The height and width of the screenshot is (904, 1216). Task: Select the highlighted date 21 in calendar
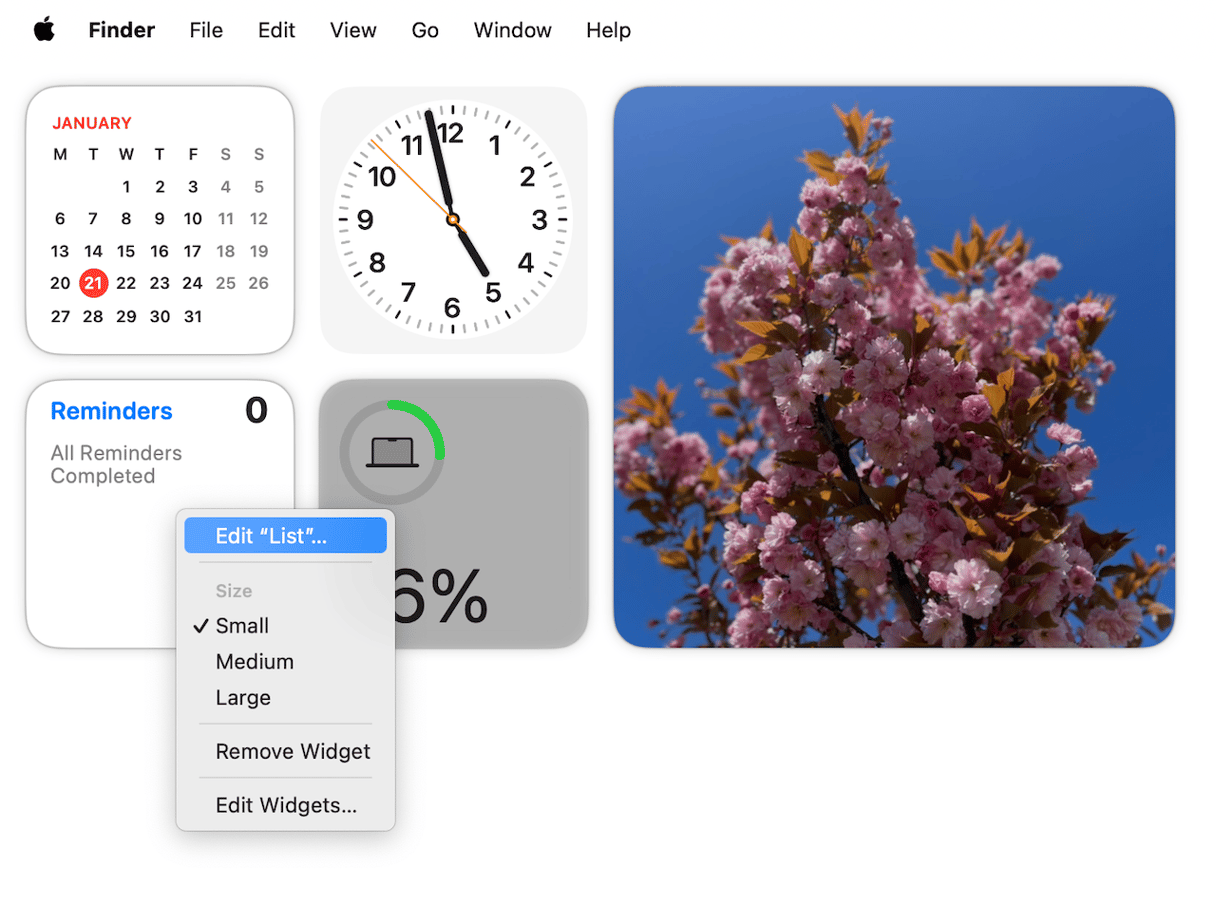click(x=93, y=283)
